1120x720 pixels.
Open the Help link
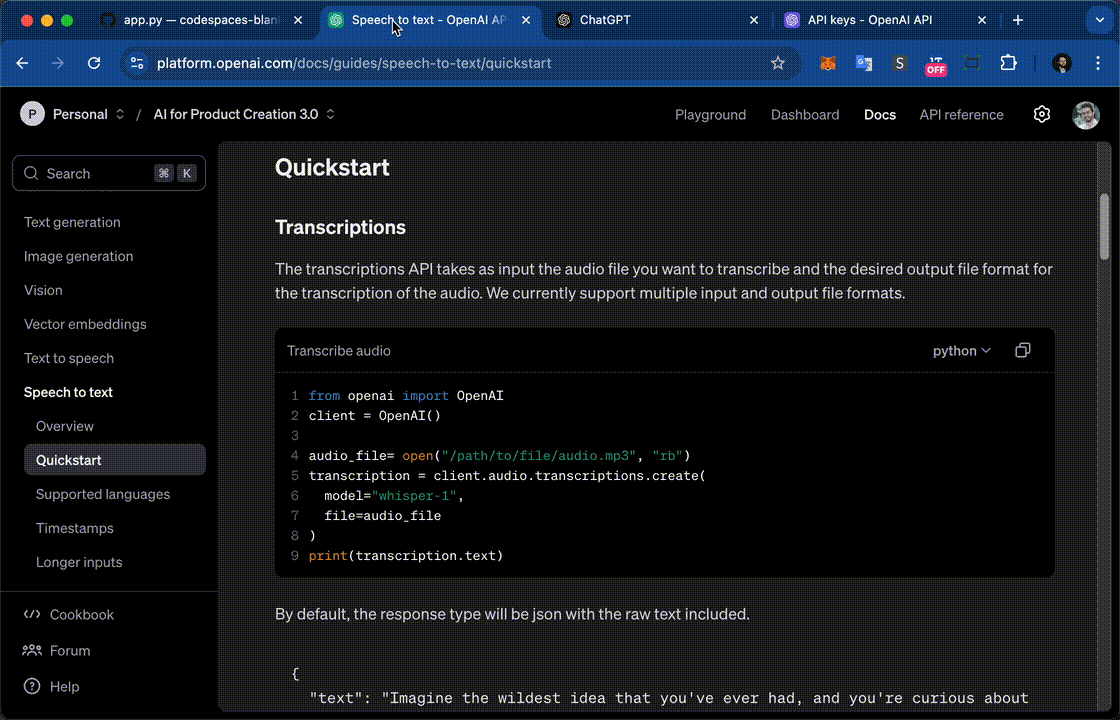pyautogui.click(x=51, y=686)
